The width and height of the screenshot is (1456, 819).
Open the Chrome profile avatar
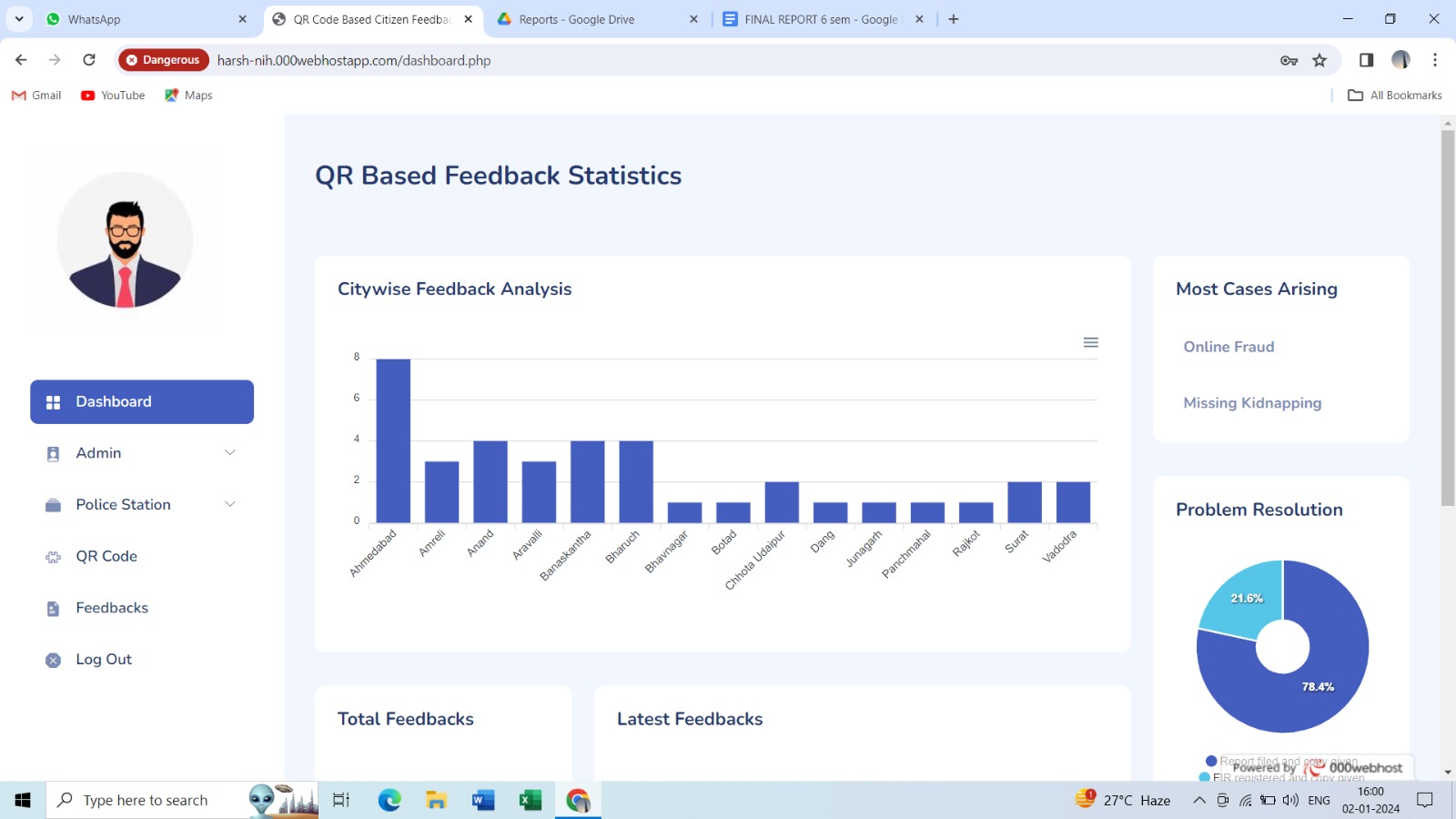1400,60
